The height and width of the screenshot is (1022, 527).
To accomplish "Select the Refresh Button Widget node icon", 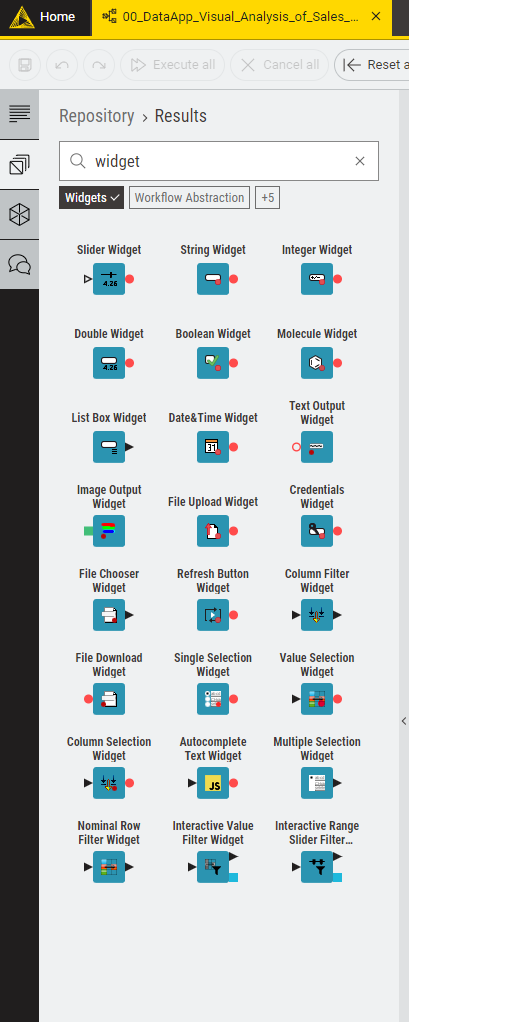I will [213, 615].
